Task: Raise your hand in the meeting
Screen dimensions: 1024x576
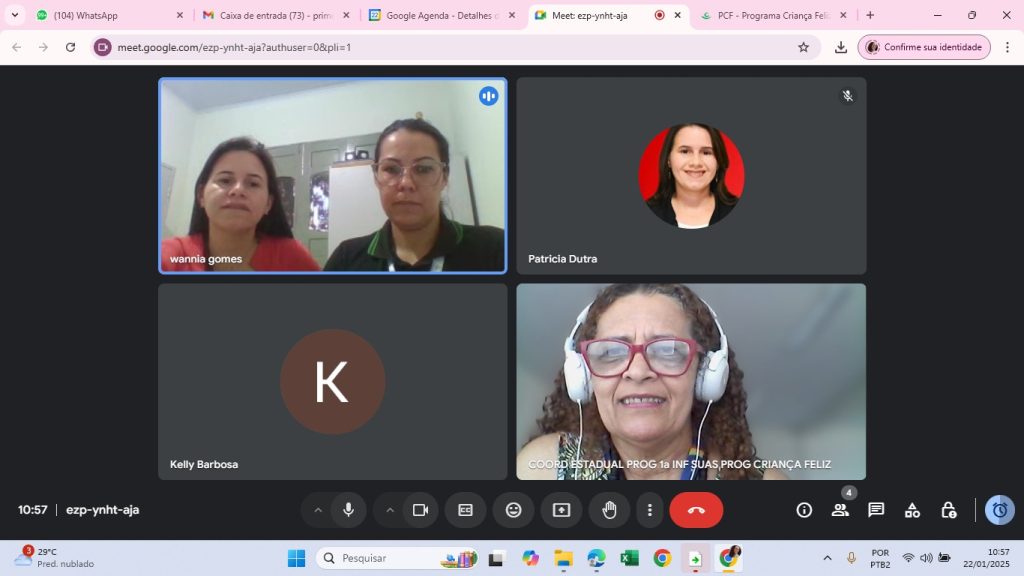Action: 609,510
